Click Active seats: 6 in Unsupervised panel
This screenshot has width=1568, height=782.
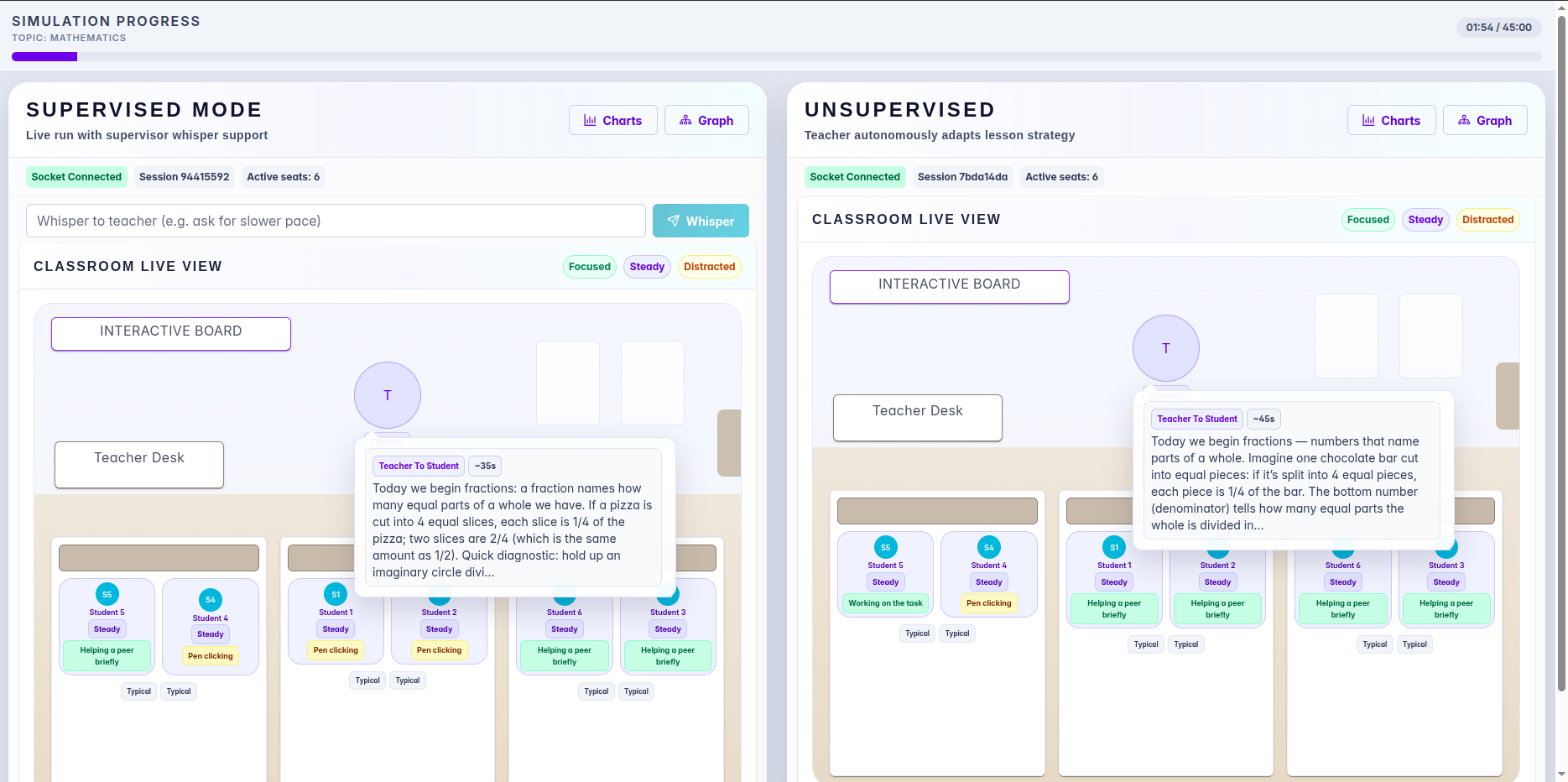1061,177
